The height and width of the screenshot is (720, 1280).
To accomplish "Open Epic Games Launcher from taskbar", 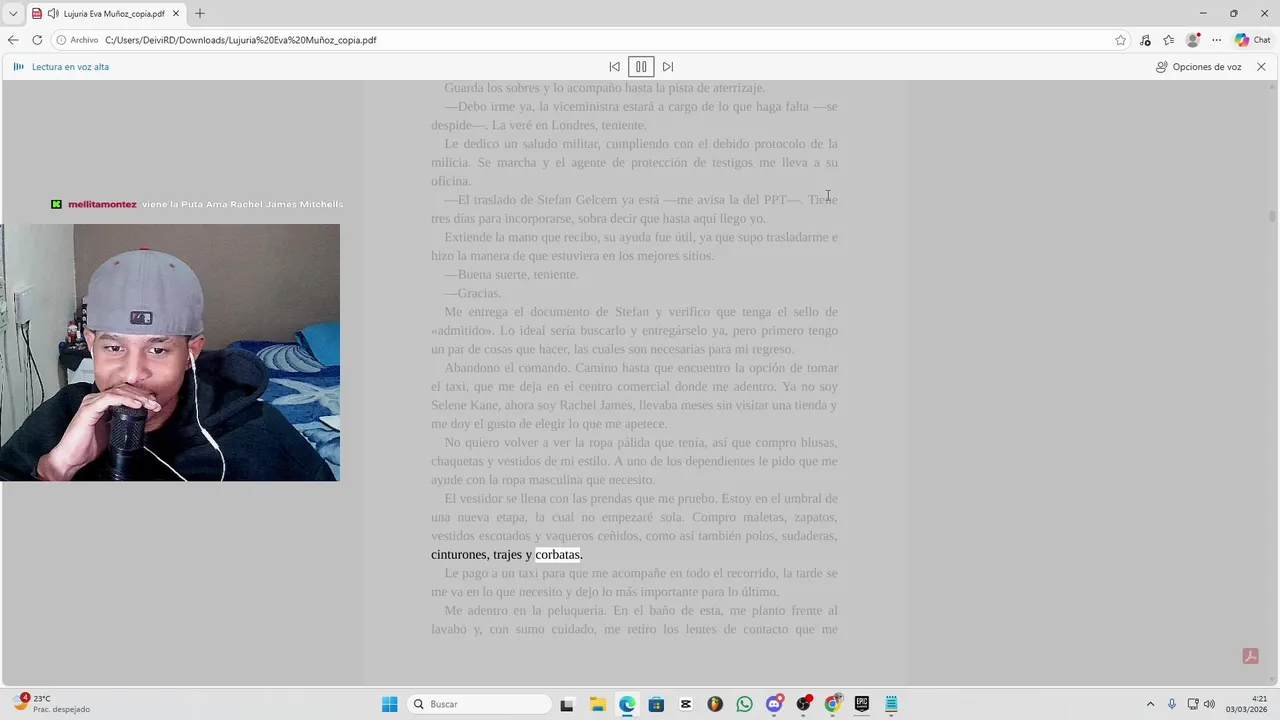I will coord(862,704).
